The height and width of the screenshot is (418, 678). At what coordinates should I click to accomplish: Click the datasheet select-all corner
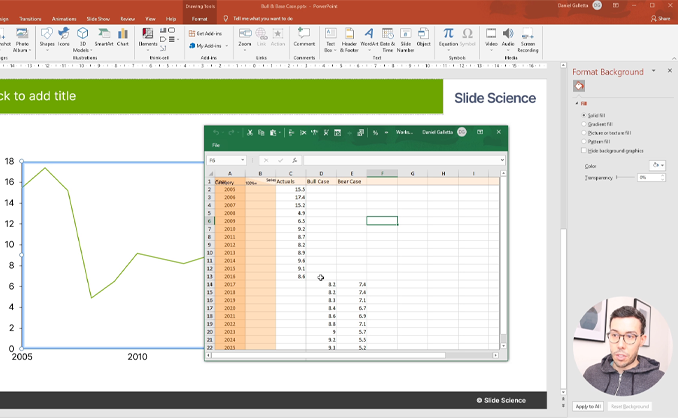pos(211,173)
